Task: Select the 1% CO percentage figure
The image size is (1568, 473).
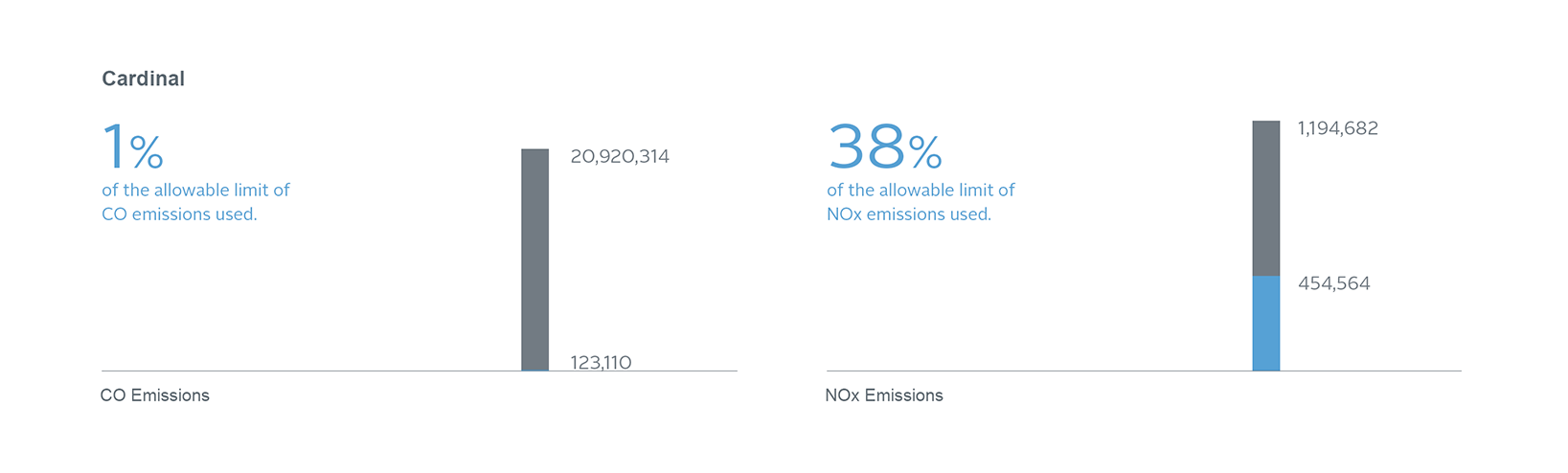Action: point(133,146)
